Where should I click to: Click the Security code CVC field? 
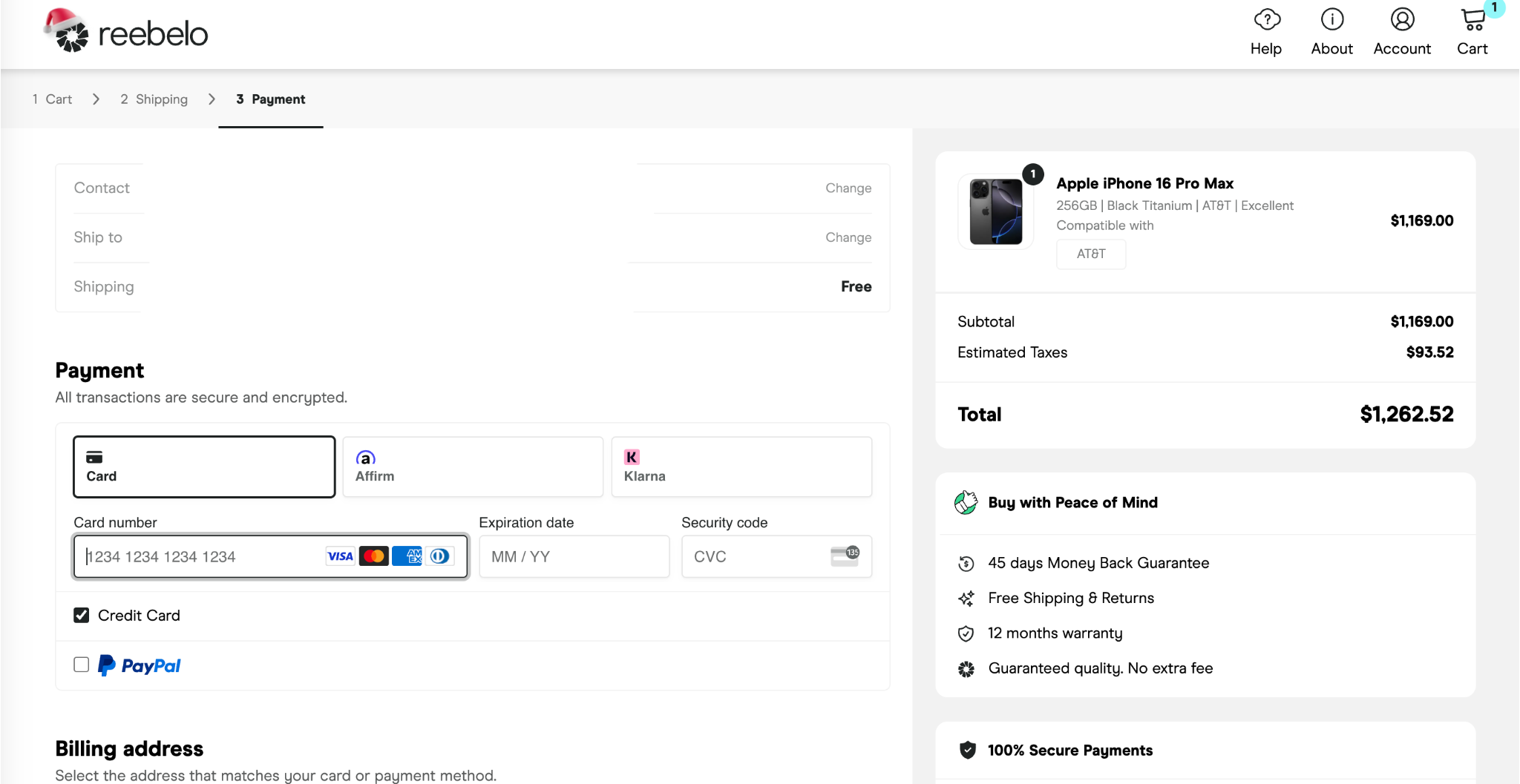tap(757, 557)
